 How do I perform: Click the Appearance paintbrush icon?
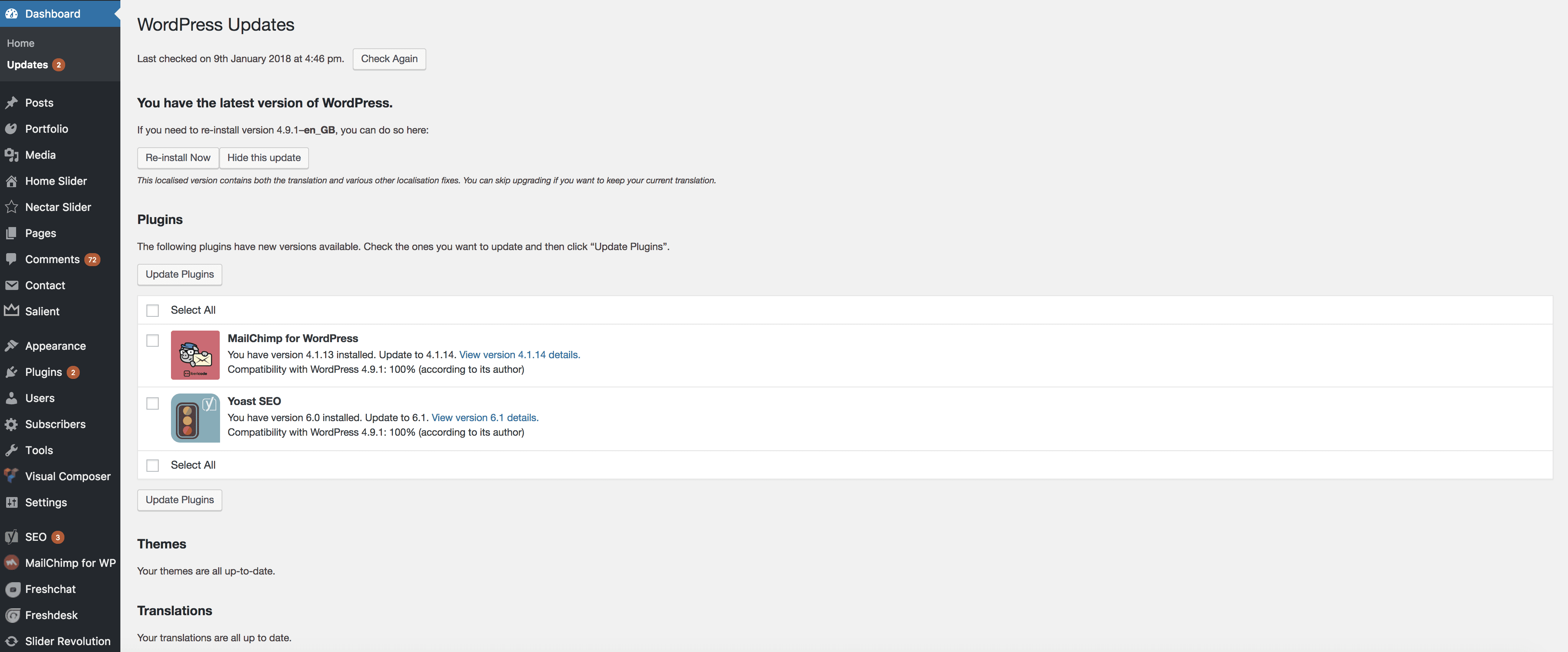(x=12, y=346)
